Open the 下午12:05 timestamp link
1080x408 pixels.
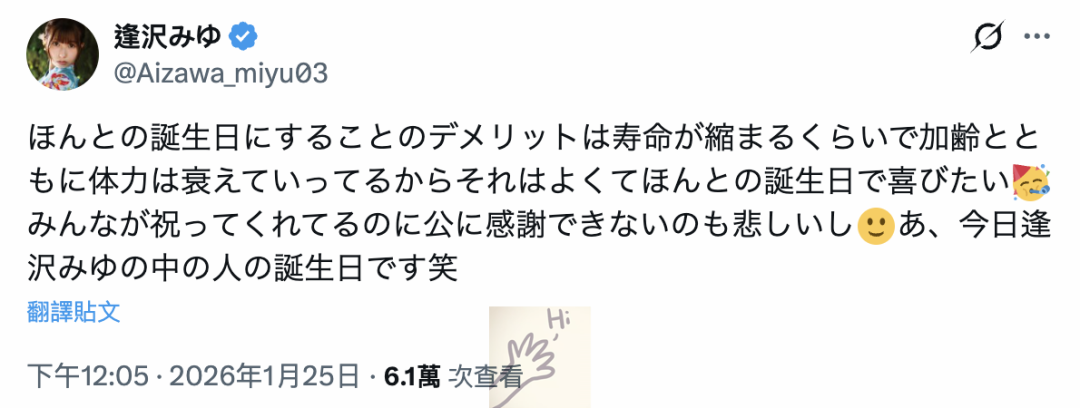(88, 376)
